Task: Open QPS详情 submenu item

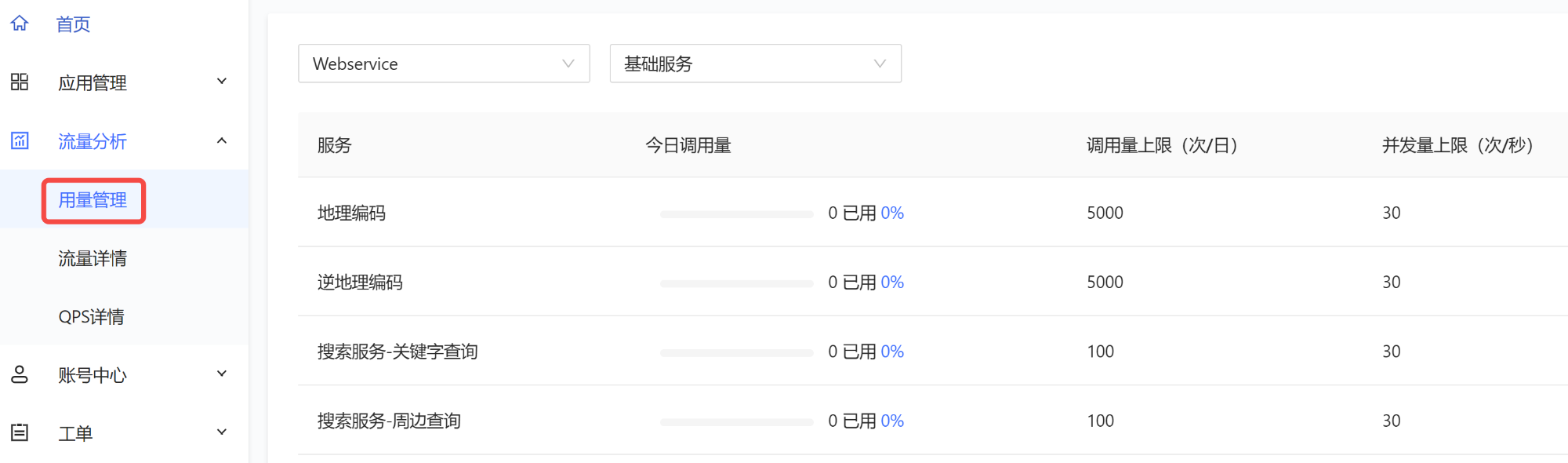Action: (91, 317)
